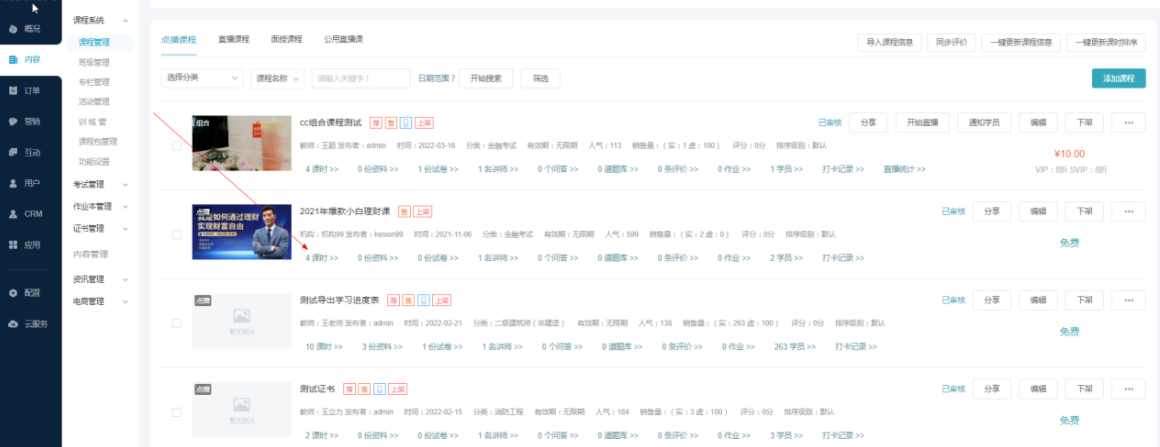The image size is (1160, 447).
Task: Open the 选择分类 category dropdown
Action: coord(202,78)
